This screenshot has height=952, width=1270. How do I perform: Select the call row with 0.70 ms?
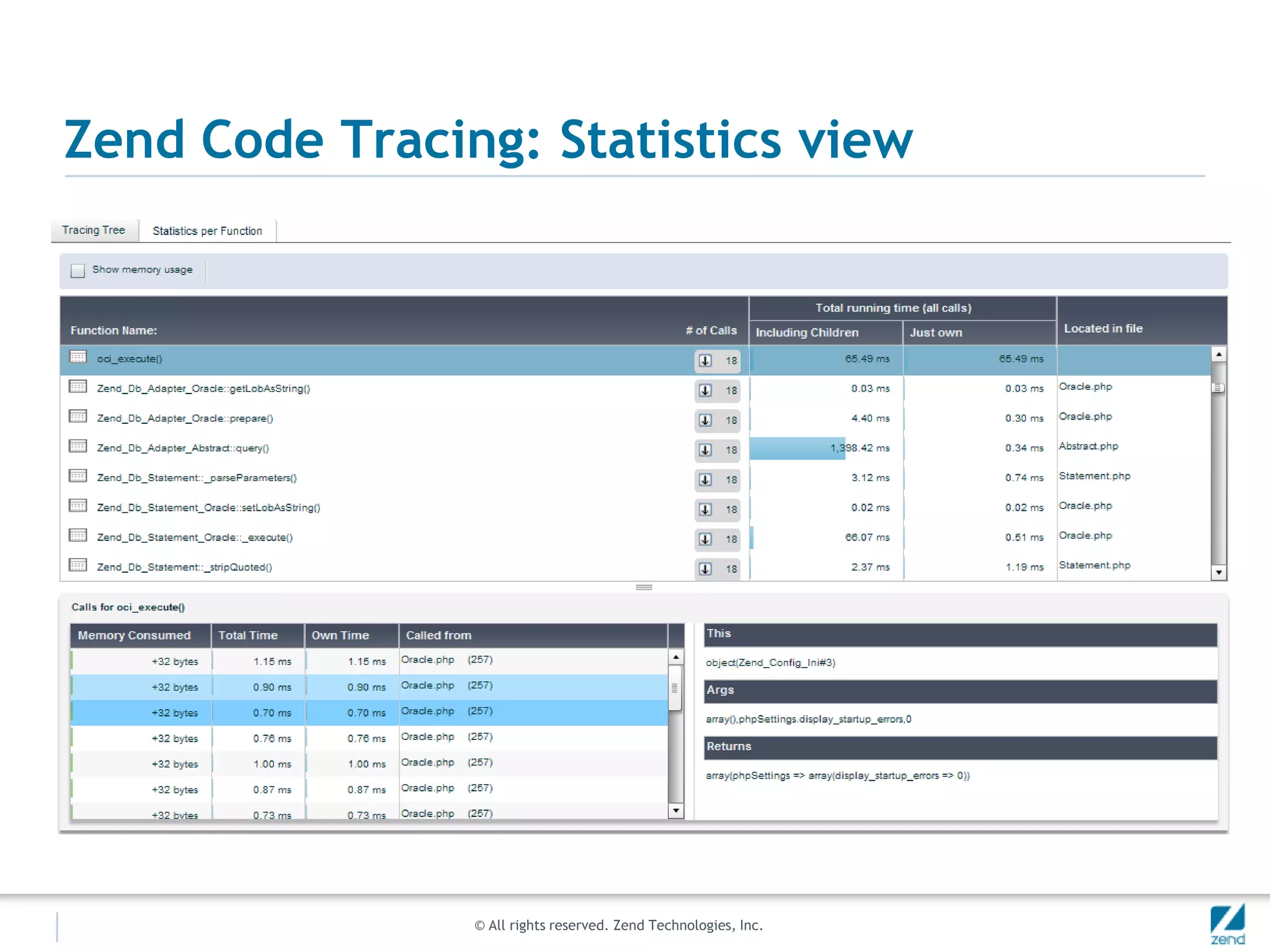coord(369,713)
